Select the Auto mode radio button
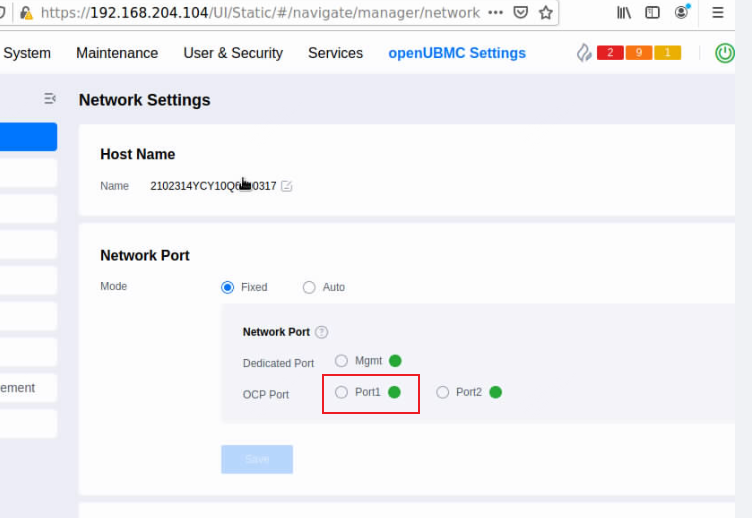The image size is (752, 518). click(x=309, y=287)
